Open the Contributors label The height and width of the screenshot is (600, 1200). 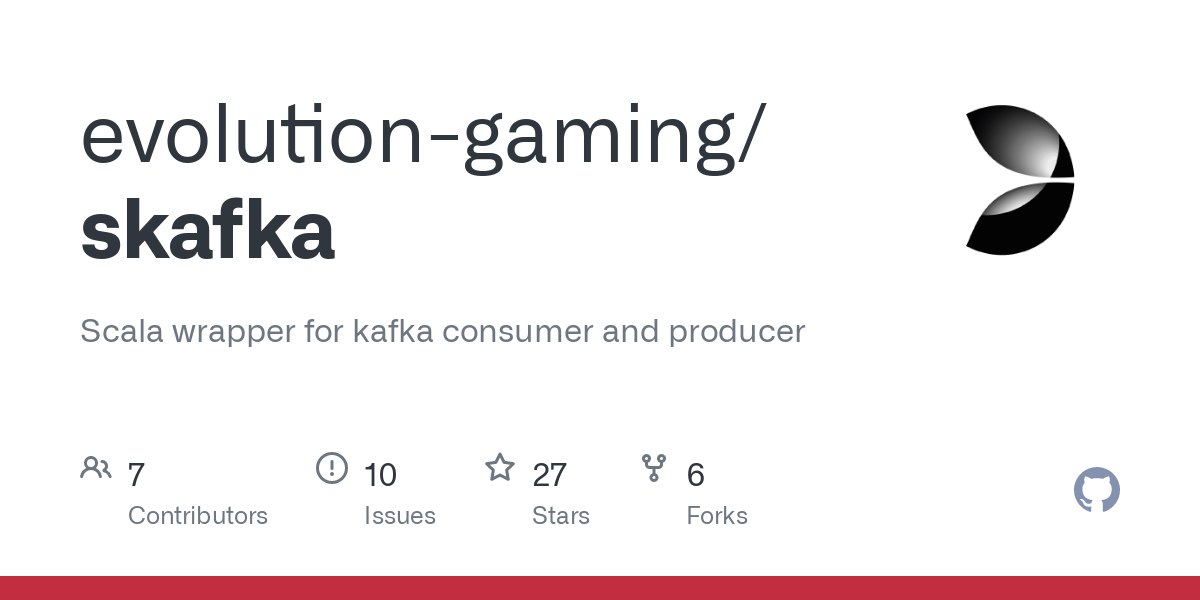coord(198,516)
